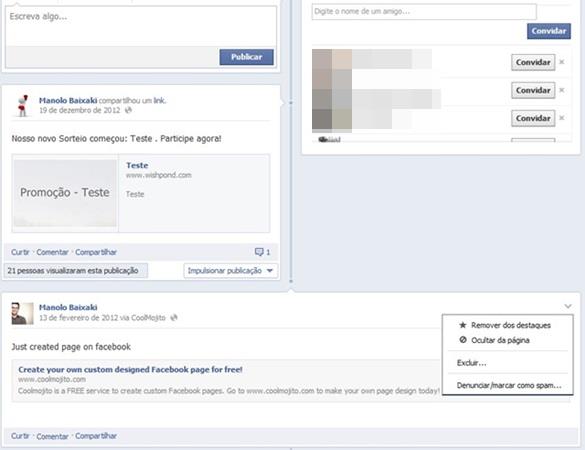Dismiss the first friend suggestion with X
This screenshot has width=585, height=450.
(x=562, y=62)
